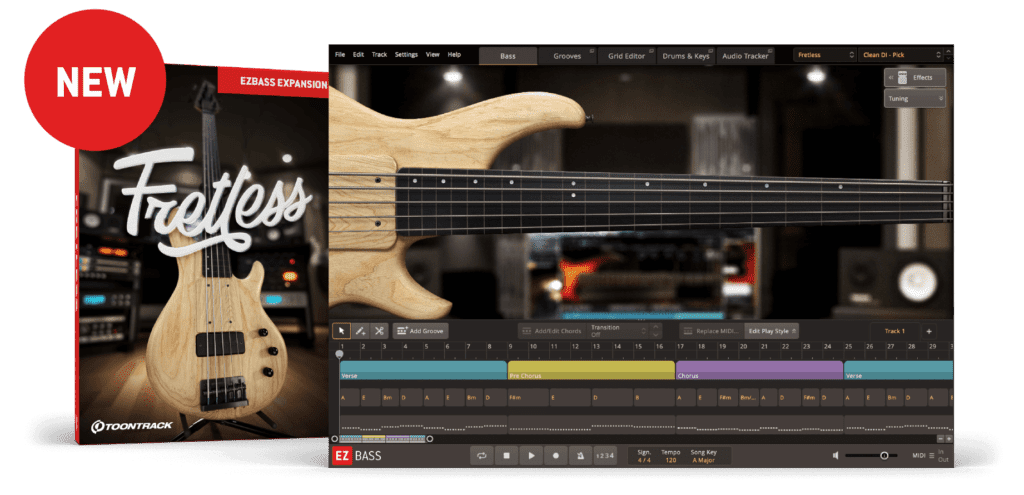Click the time signature 4/4 value
Viewport: 1024px width, 495px height.
(644, 460)
